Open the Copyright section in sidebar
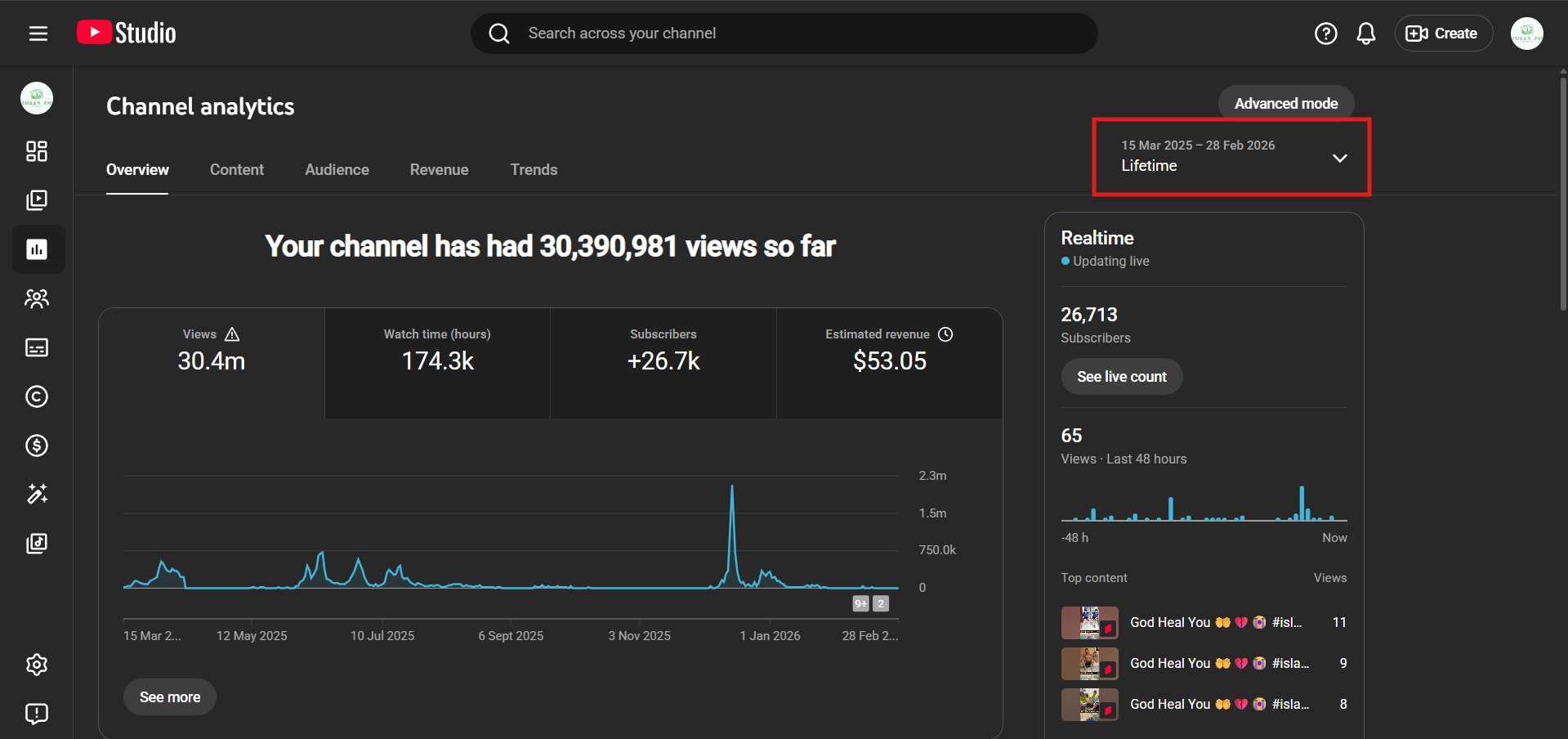 [37, 396]
